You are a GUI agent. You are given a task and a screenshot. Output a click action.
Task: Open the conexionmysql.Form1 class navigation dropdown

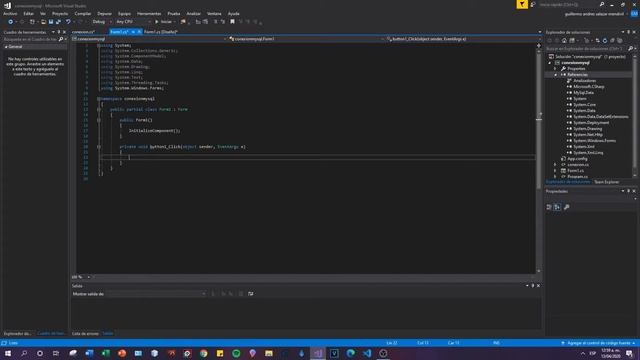pos(306,39)
